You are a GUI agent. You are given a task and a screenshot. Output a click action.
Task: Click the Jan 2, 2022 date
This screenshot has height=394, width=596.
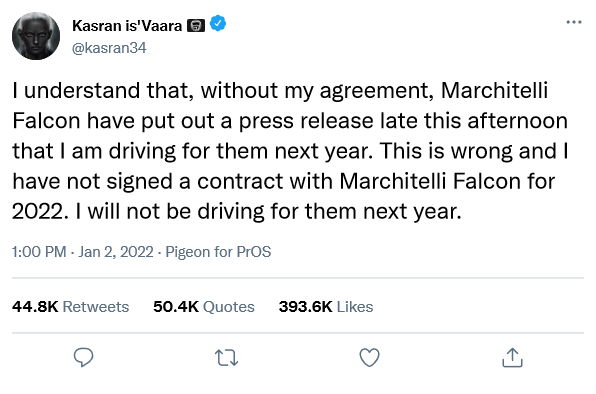click(116, 252)
